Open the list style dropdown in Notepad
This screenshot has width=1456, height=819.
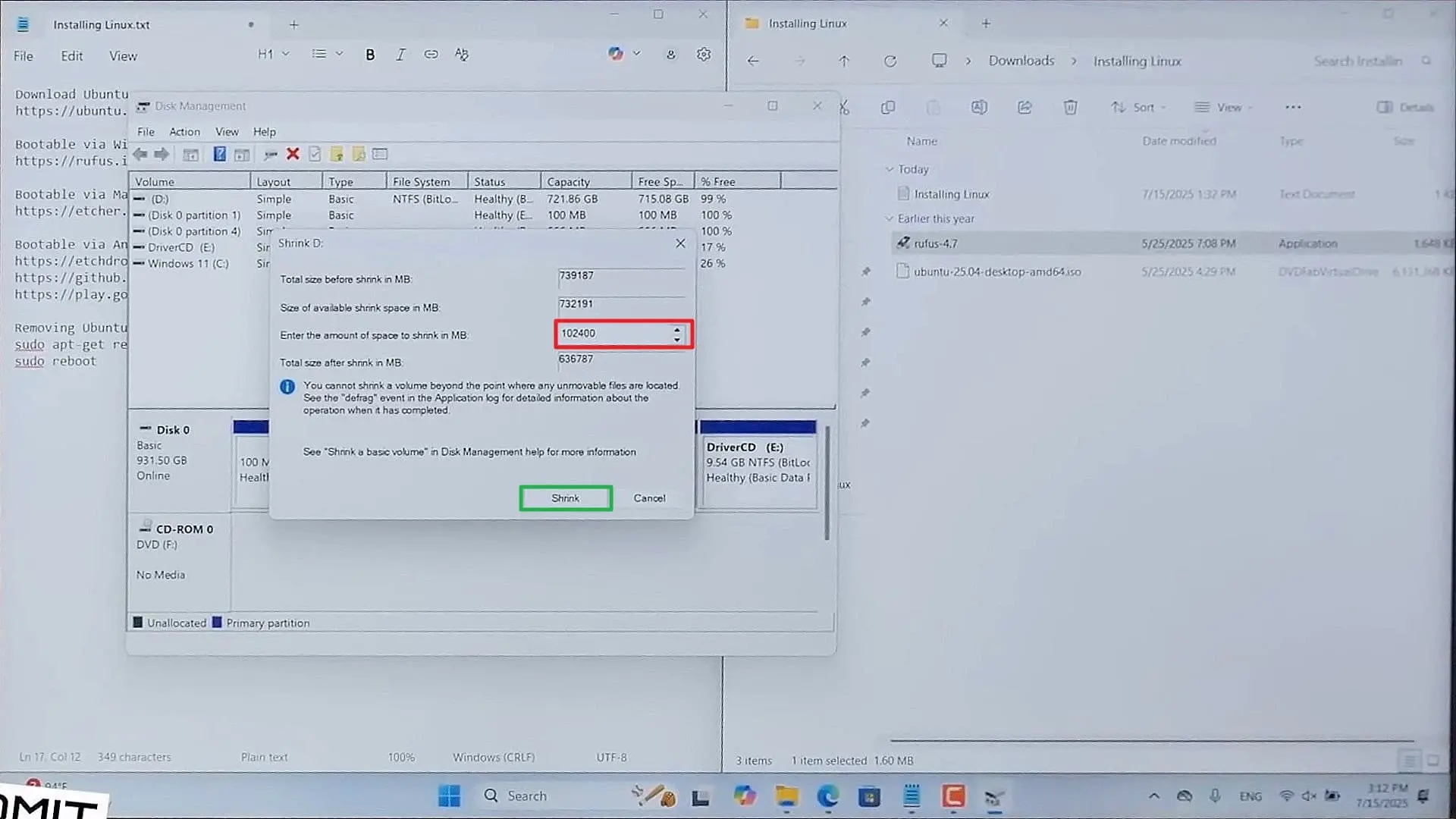(328, 54)
